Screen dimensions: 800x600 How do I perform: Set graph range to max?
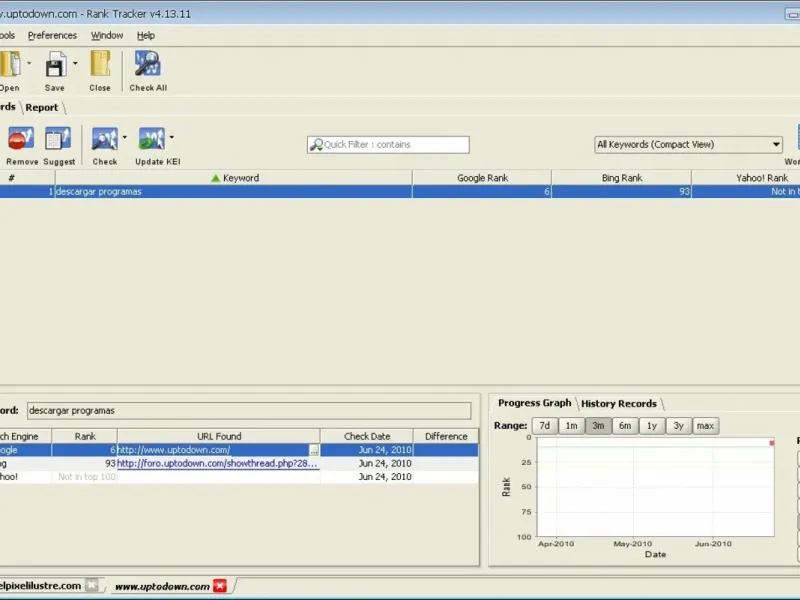705,426
